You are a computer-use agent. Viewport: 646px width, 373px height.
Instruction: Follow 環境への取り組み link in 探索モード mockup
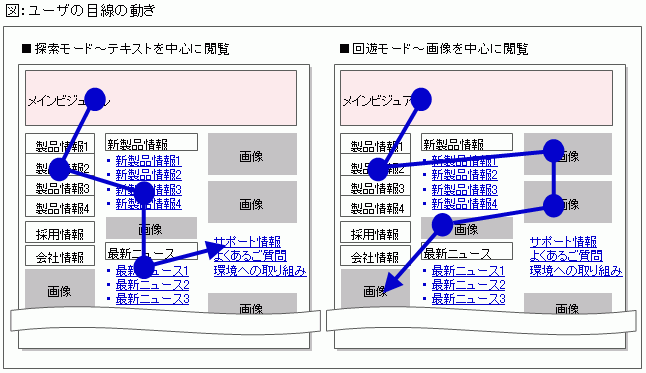(x=260, y=270)
